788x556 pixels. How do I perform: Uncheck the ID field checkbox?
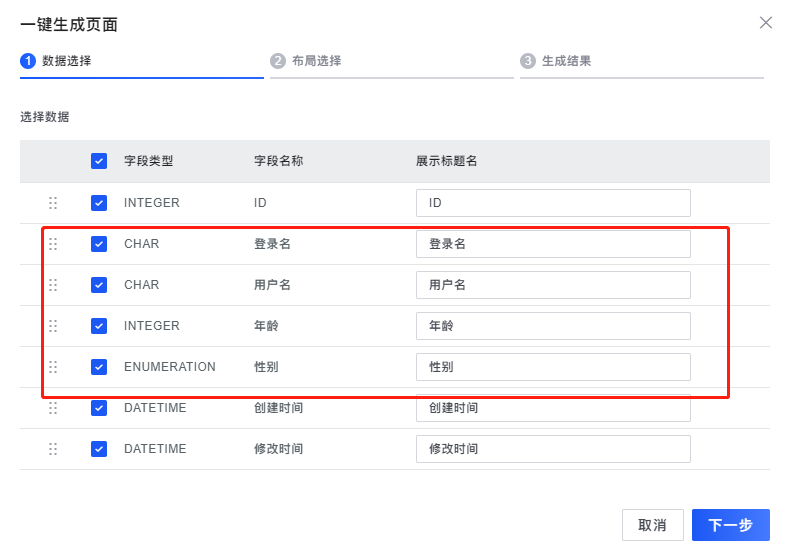point(99,203)
